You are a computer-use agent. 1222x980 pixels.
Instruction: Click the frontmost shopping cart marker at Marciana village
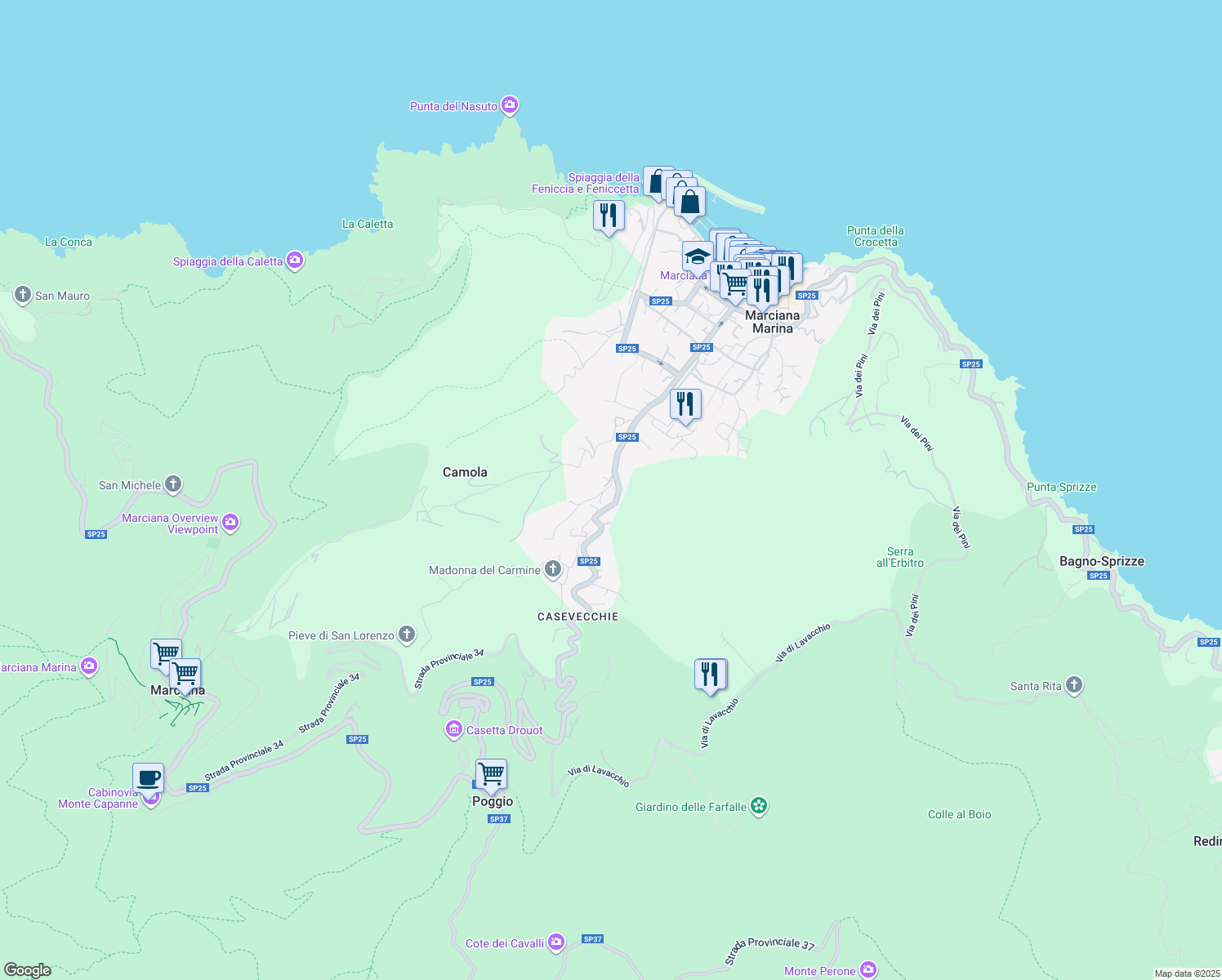tap(185, 675)
